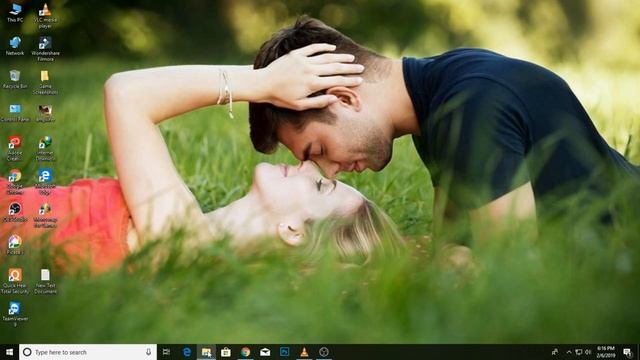Open the Action Center notifications

tap(627, 352)
